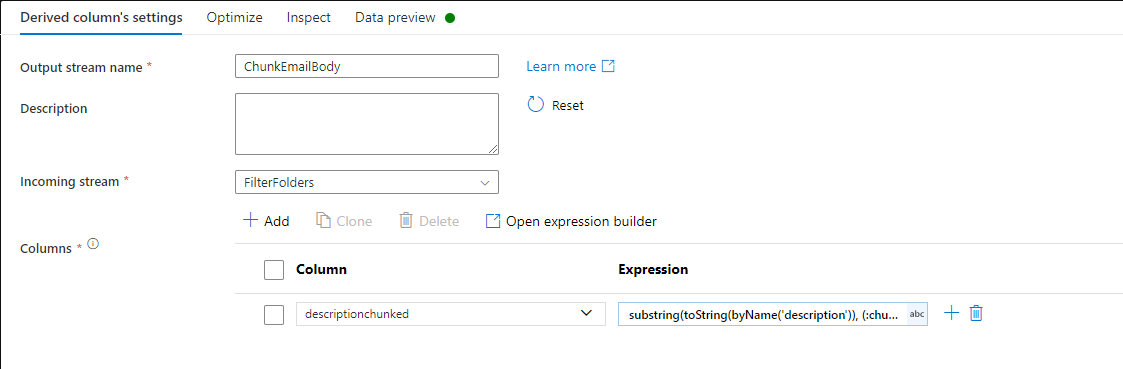Click the Columns info icon
The width and height of the screenshot is (1123, 369).
pos(92,244)
